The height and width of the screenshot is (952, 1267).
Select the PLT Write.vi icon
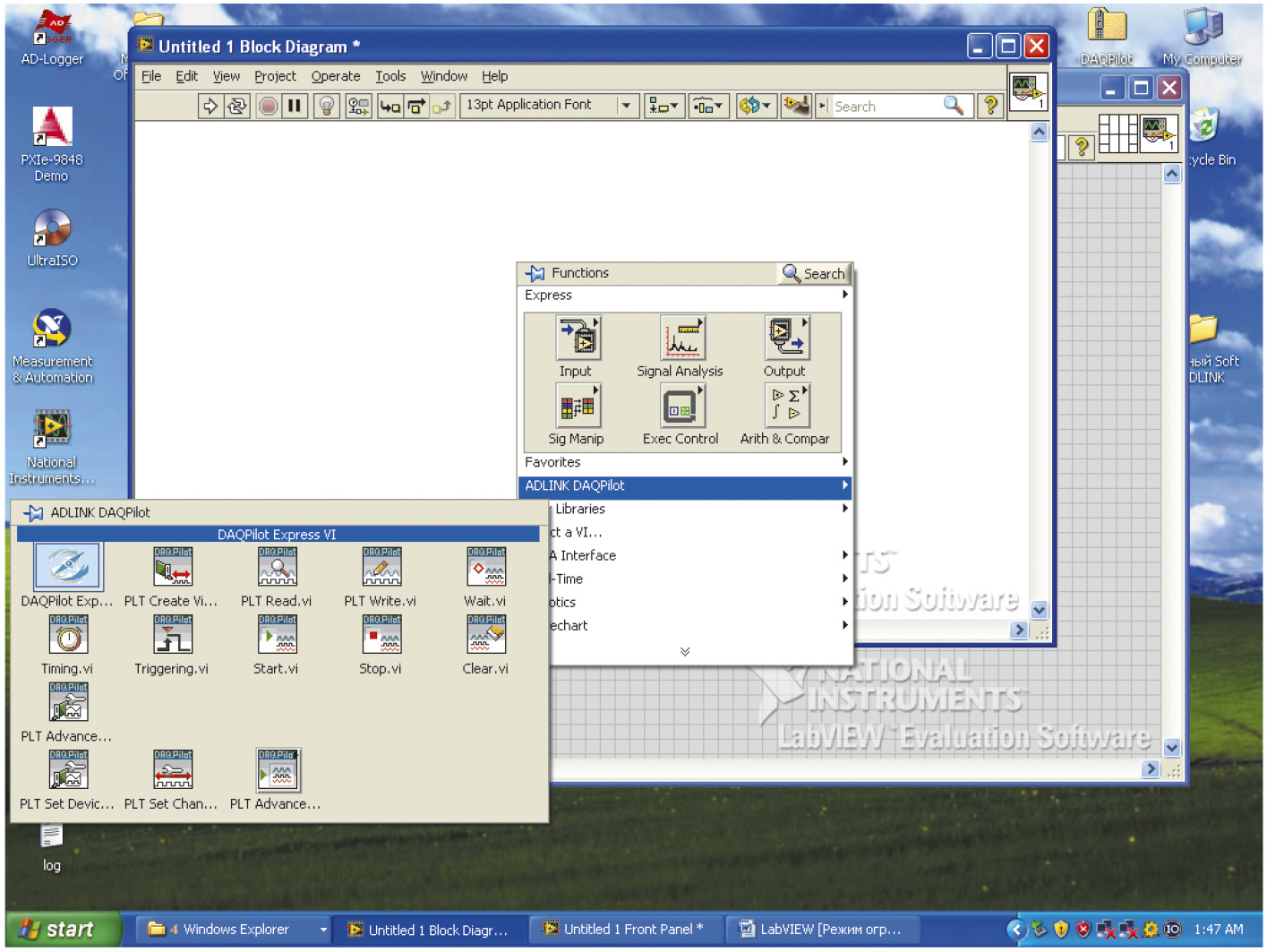(382, 568)
